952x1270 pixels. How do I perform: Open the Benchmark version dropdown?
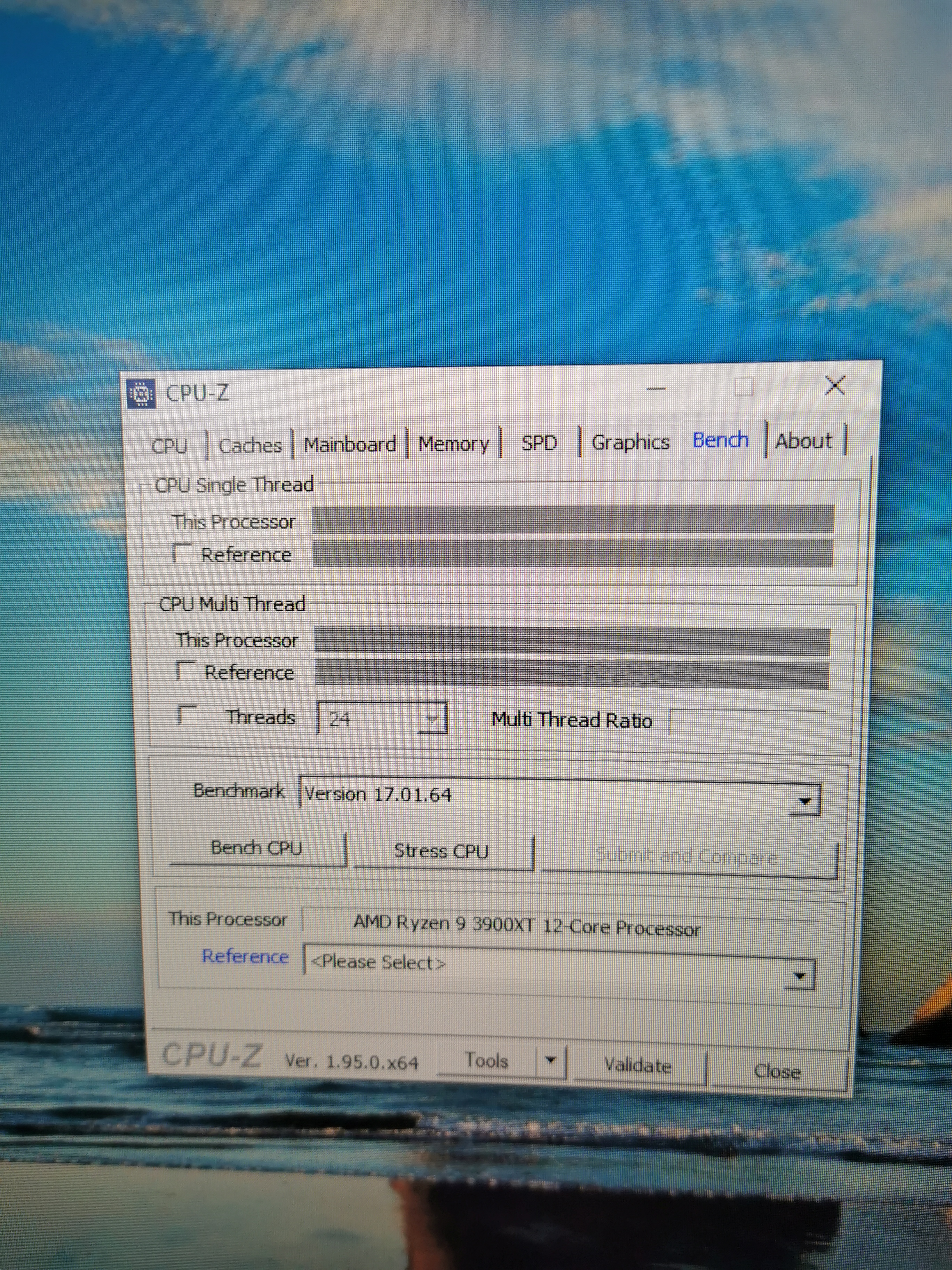point(804,800)
